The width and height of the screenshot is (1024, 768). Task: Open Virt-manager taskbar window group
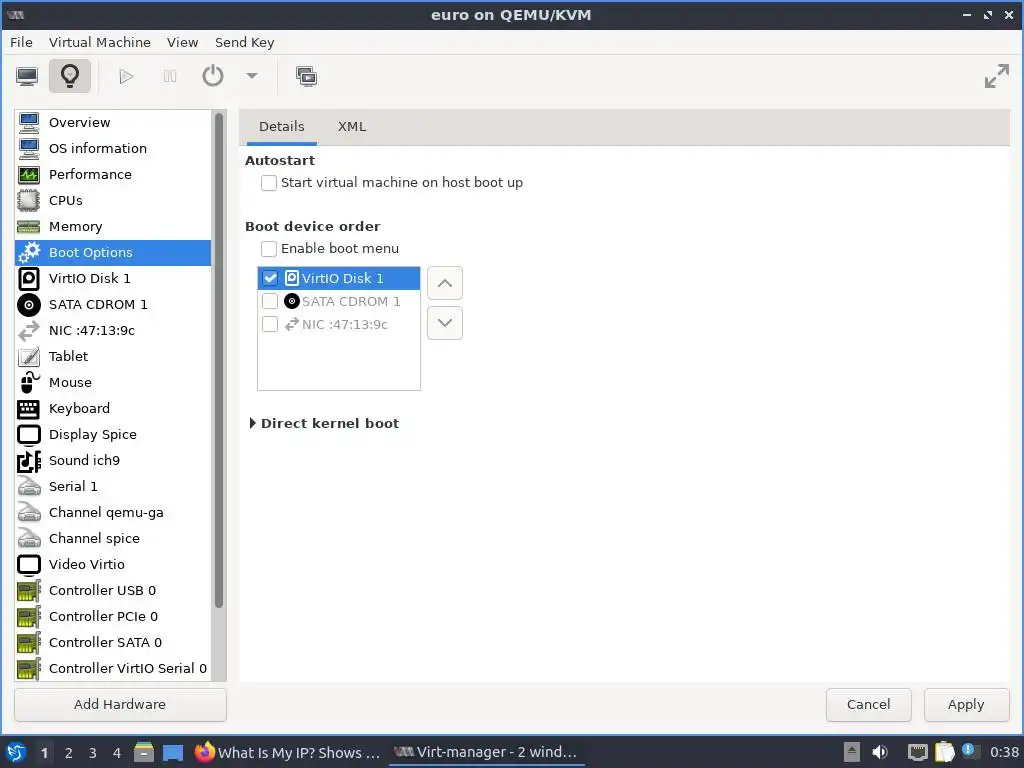[486, 752]
